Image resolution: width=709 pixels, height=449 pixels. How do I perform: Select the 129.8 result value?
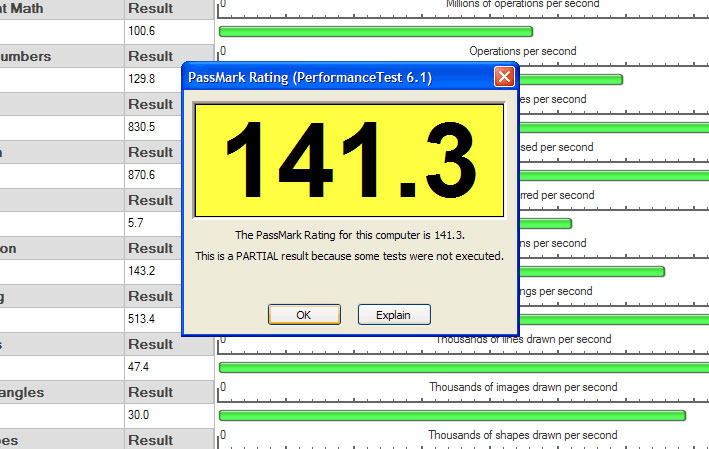click(x=142, y=79)
